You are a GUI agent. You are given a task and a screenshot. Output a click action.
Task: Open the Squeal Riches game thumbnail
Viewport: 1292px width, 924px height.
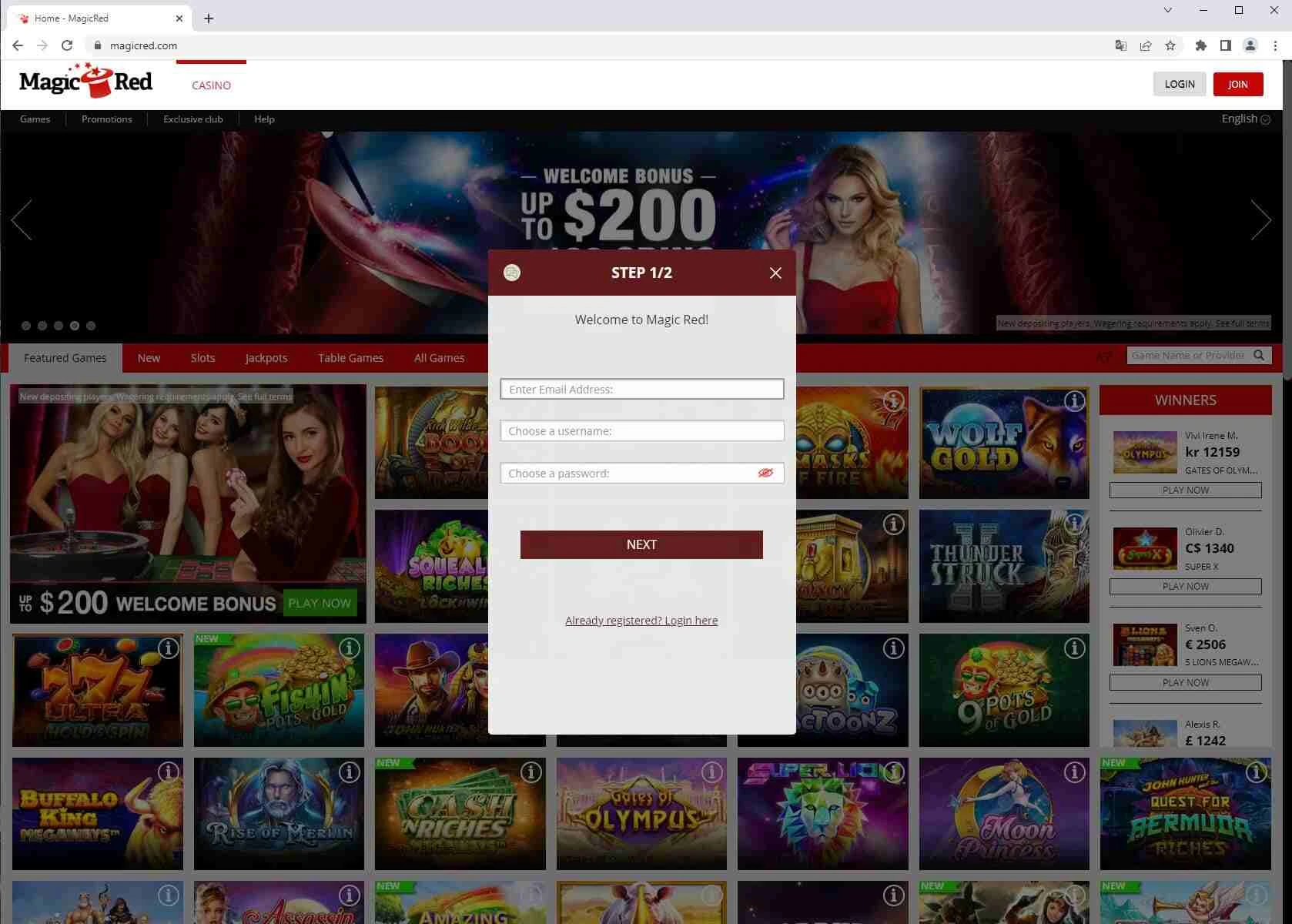click(x=432, y=567)
